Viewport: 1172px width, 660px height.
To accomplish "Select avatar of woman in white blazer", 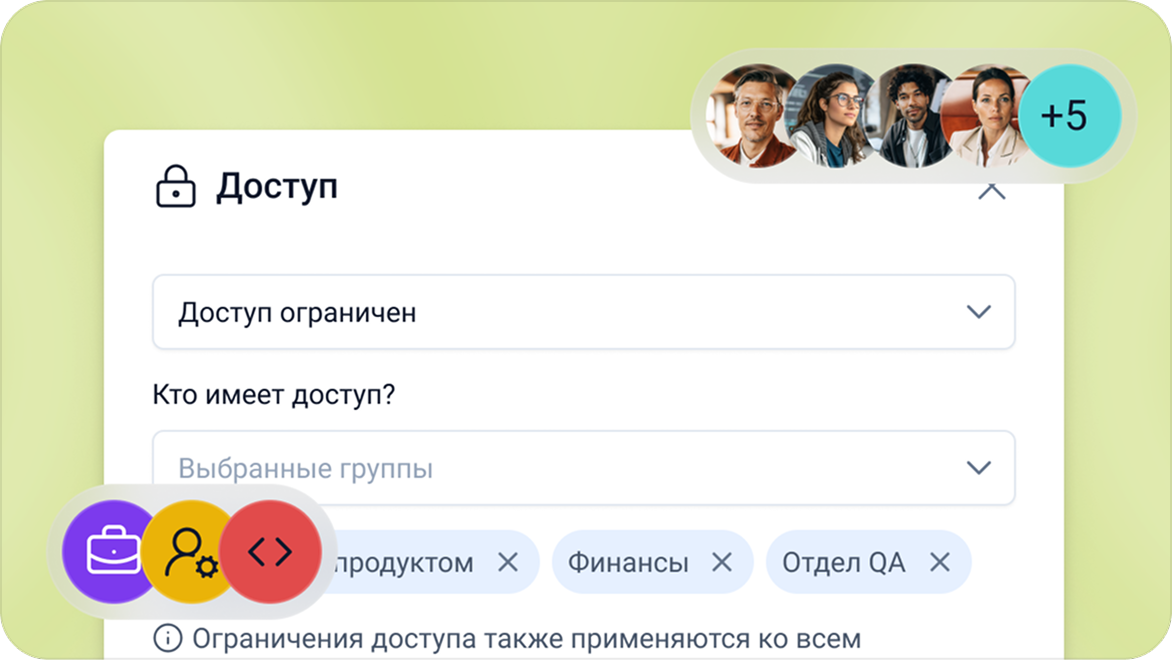I will (985, 116).
